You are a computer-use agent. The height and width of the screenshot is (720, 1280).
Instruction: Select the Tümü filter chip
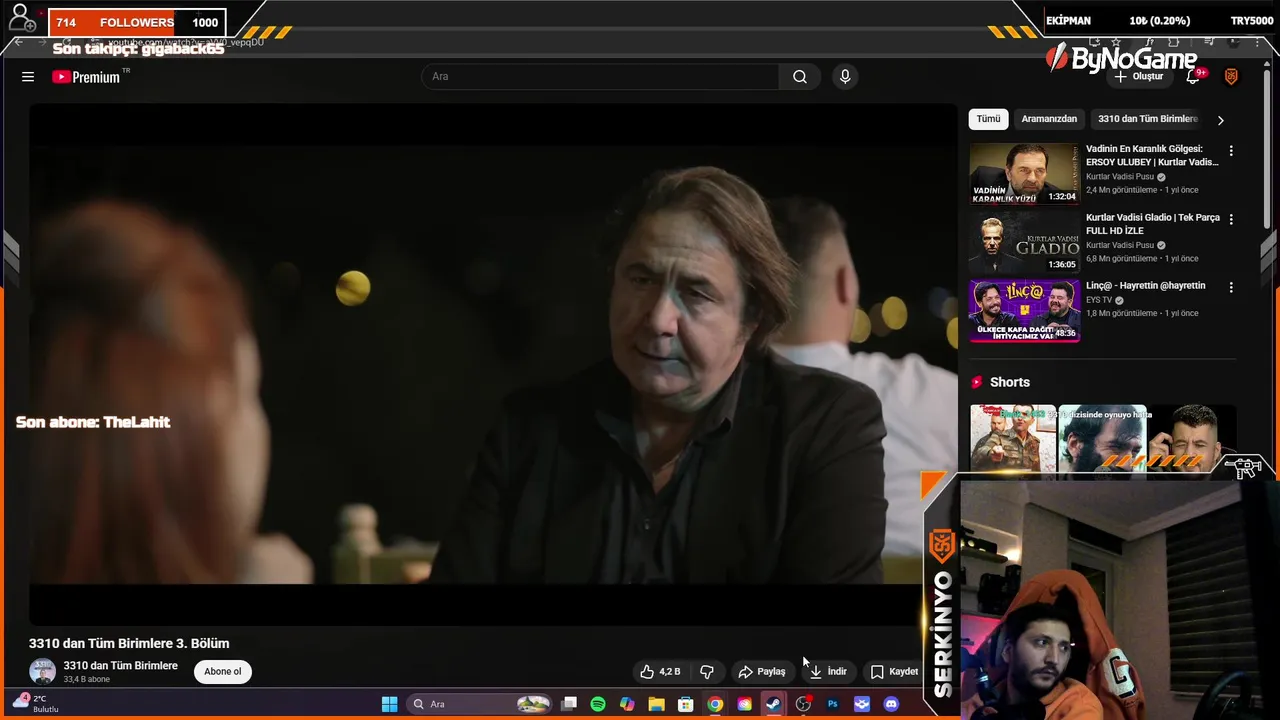[x=988, y=119]
